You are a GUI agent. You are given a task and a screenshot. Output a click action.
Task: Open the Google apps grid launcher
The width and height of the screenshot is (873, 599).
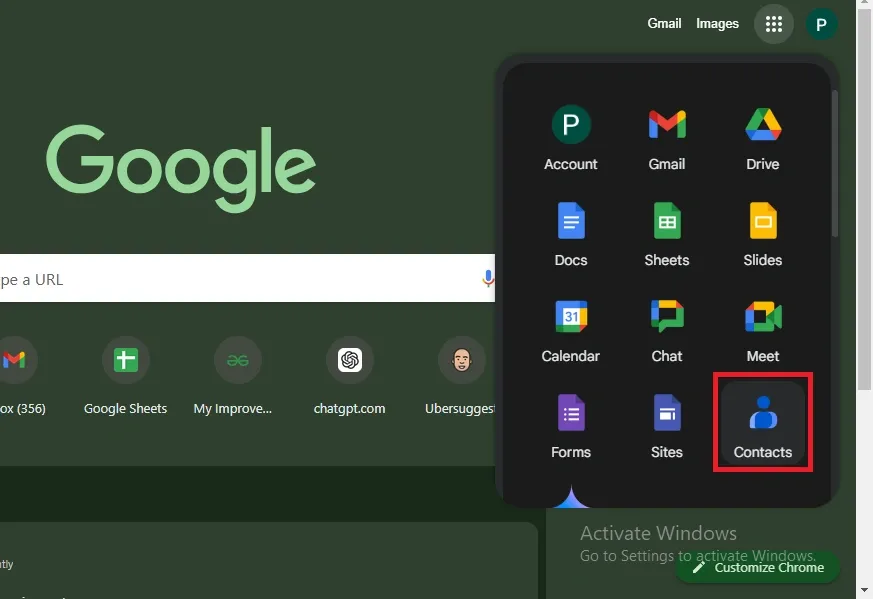[x=773, y=24]
